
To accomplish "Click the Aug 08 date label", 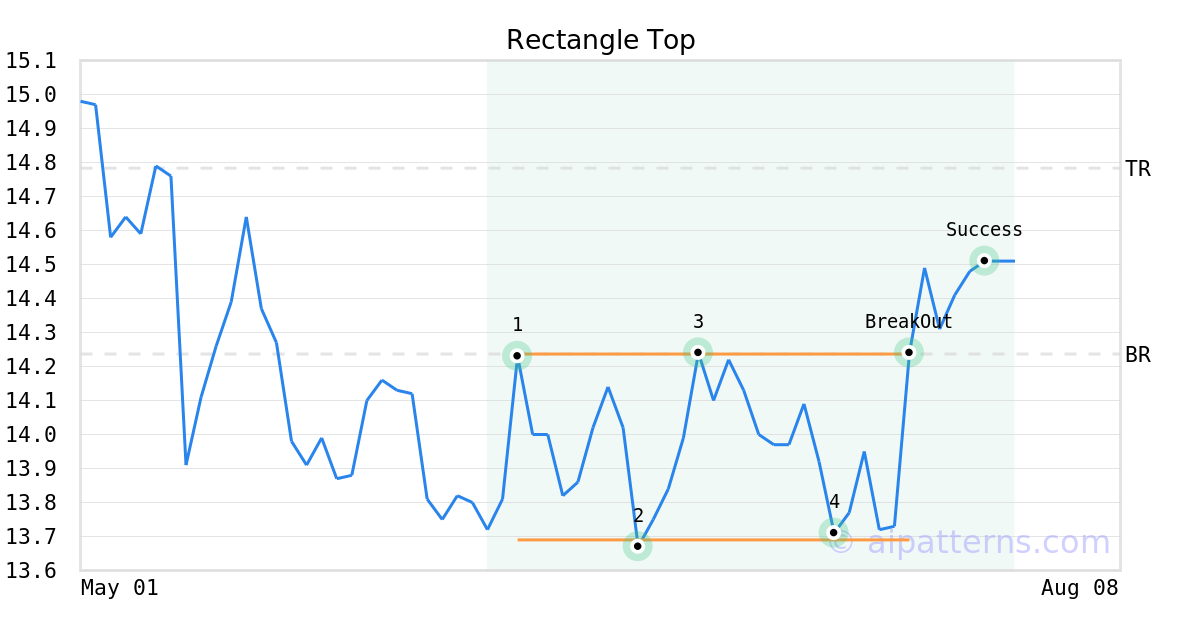I will pos(1079,588).
